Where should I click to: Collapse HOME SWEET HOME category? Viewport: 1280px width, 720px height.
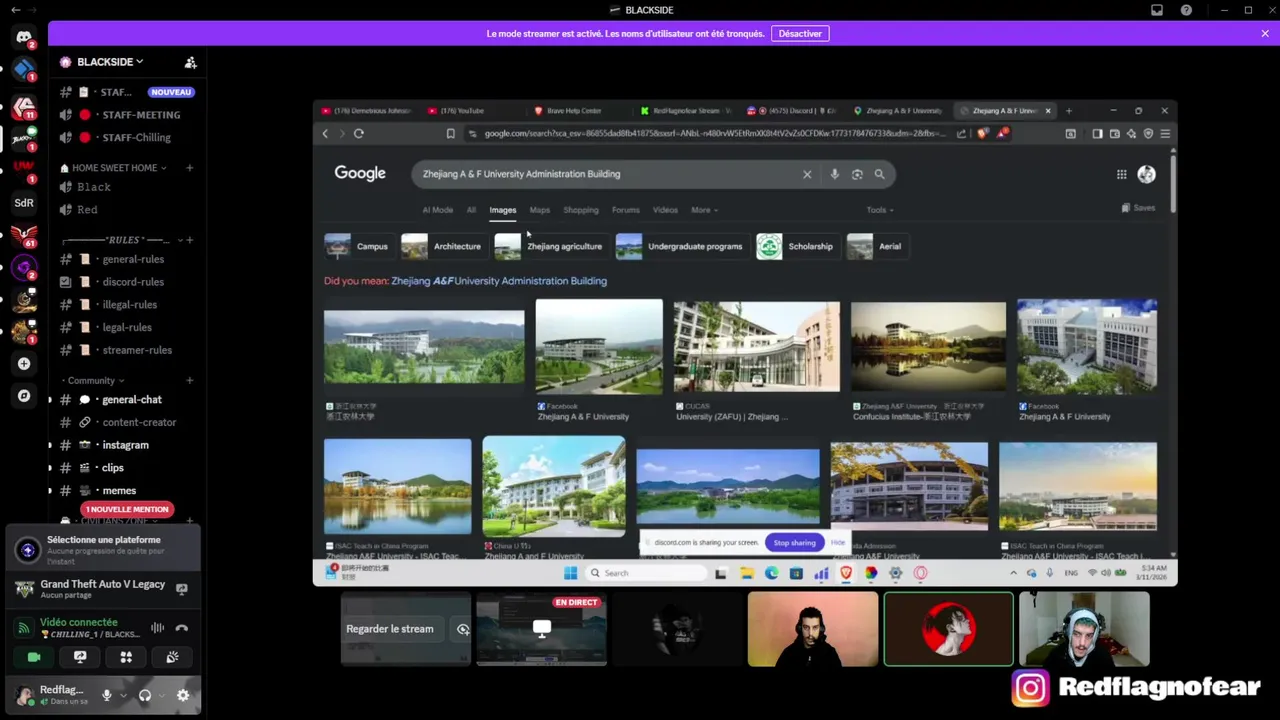coord(113,168)
